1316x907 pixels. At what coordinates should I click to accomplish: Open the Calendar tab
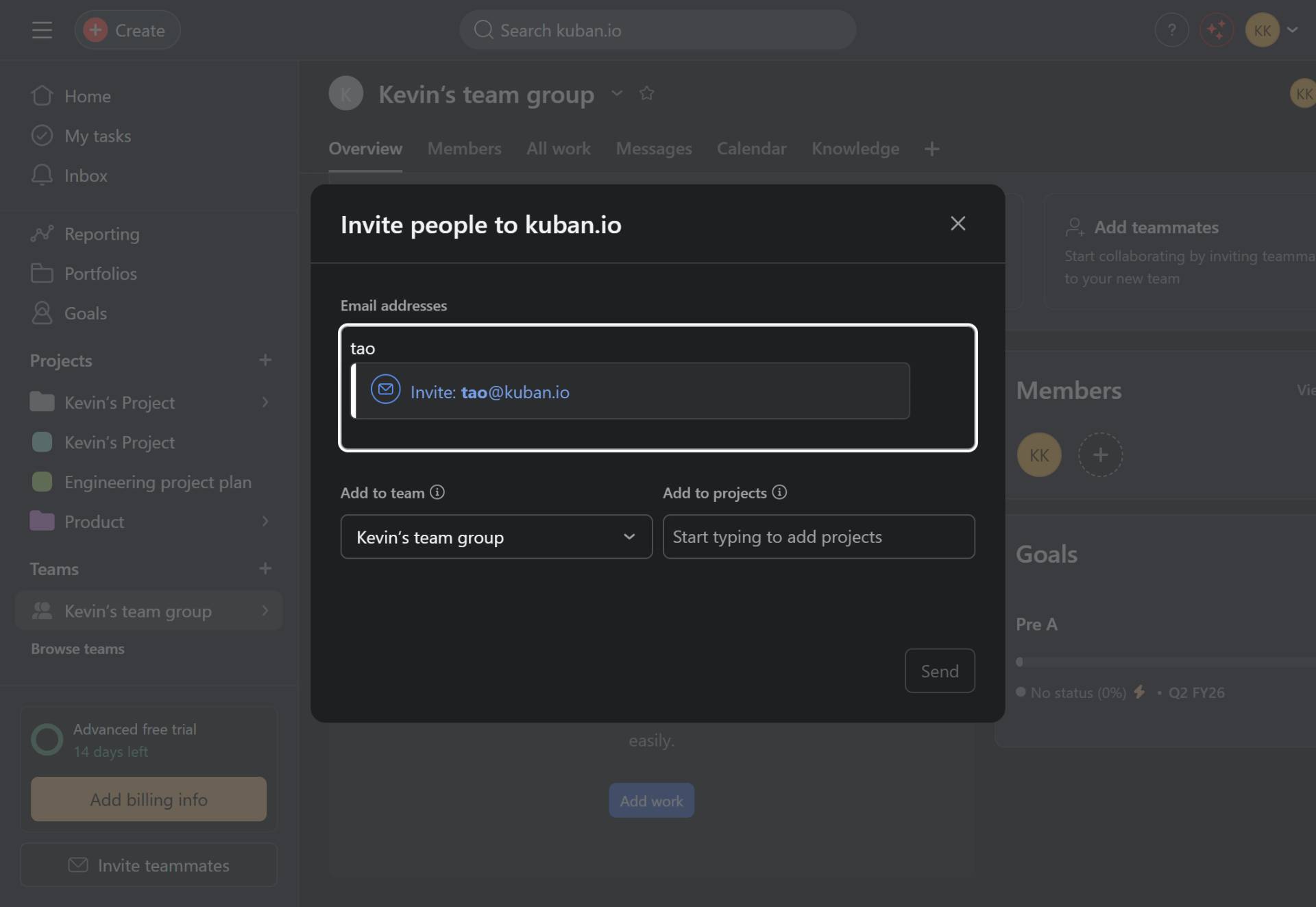coord(751,149)
